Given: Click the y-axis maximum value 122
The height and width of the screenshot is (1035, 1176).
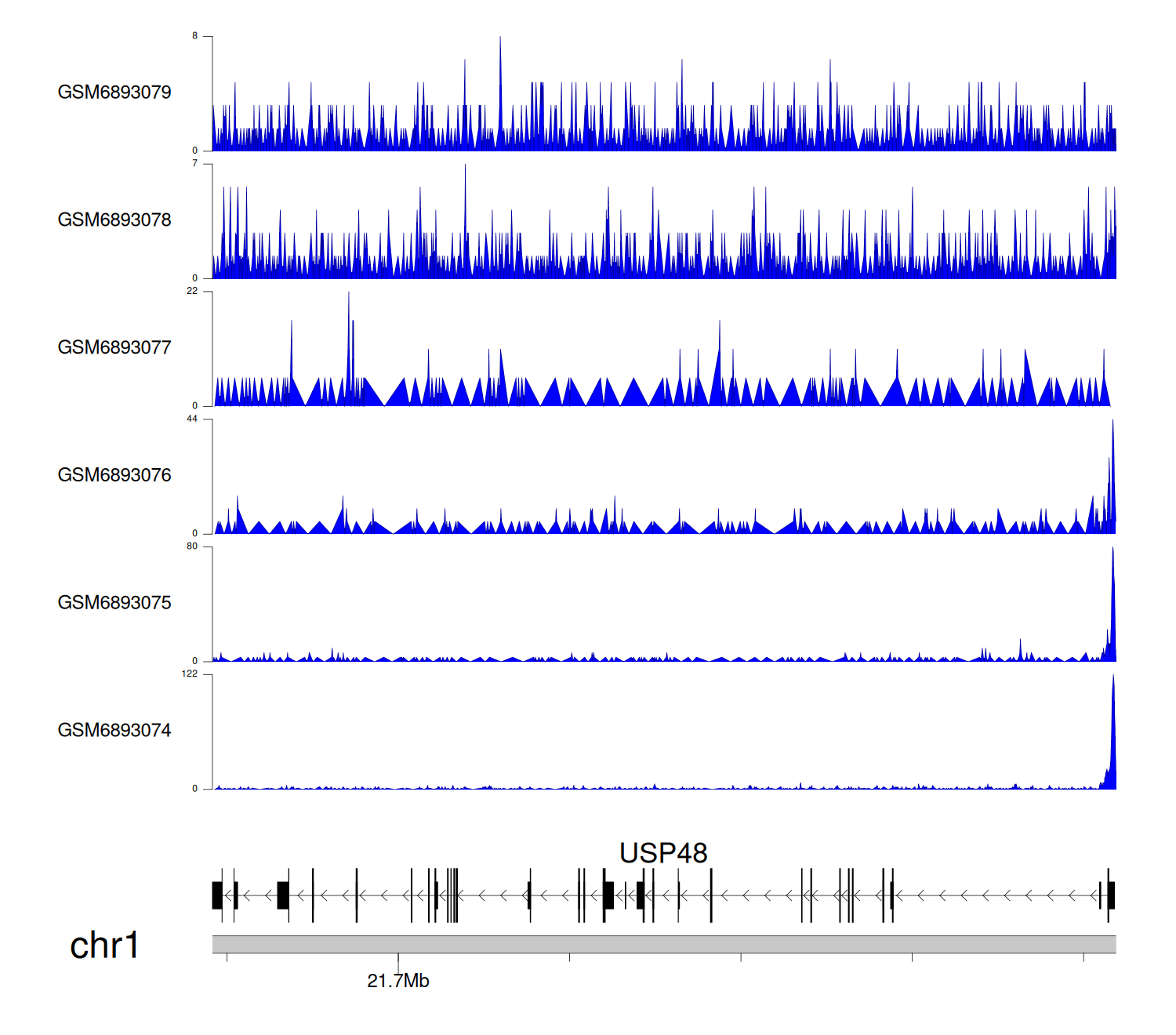Looking at the screenshot, I should pos(190,674).
